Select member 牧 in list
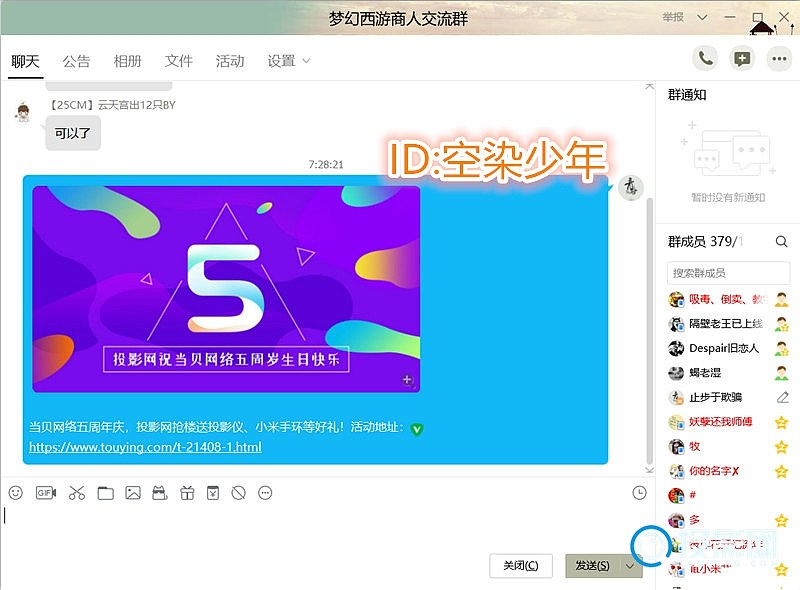 (x=728, y=447)
